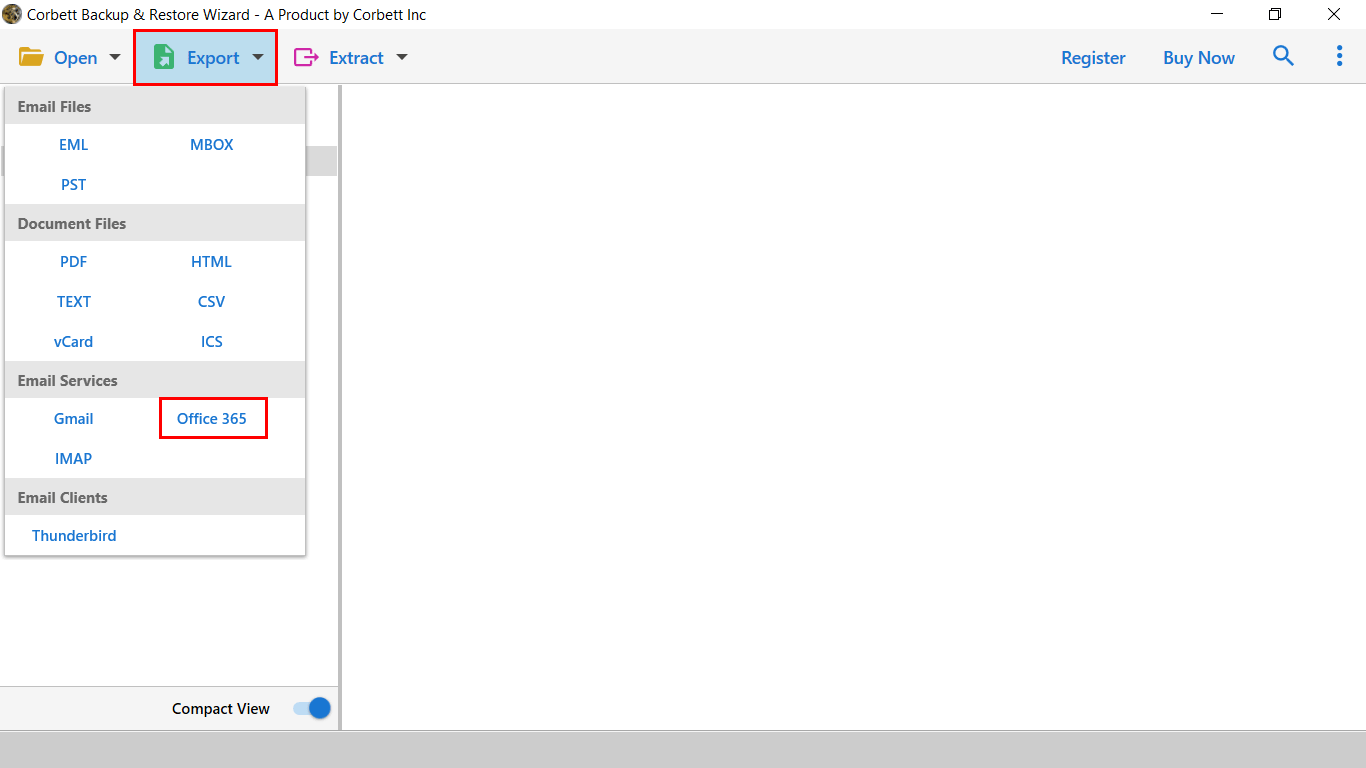Choose EML export format

[x=73, y=144]
